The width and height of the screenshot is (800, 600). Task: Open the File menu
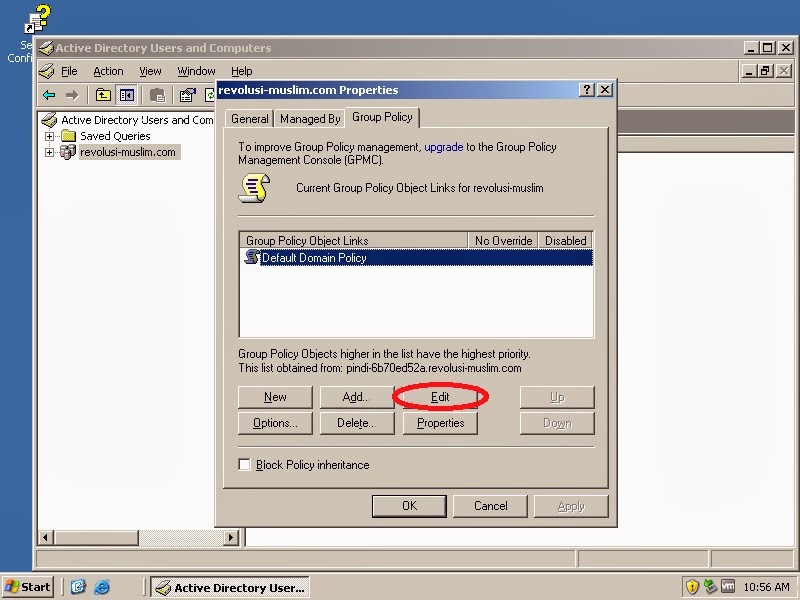[69, 71]
